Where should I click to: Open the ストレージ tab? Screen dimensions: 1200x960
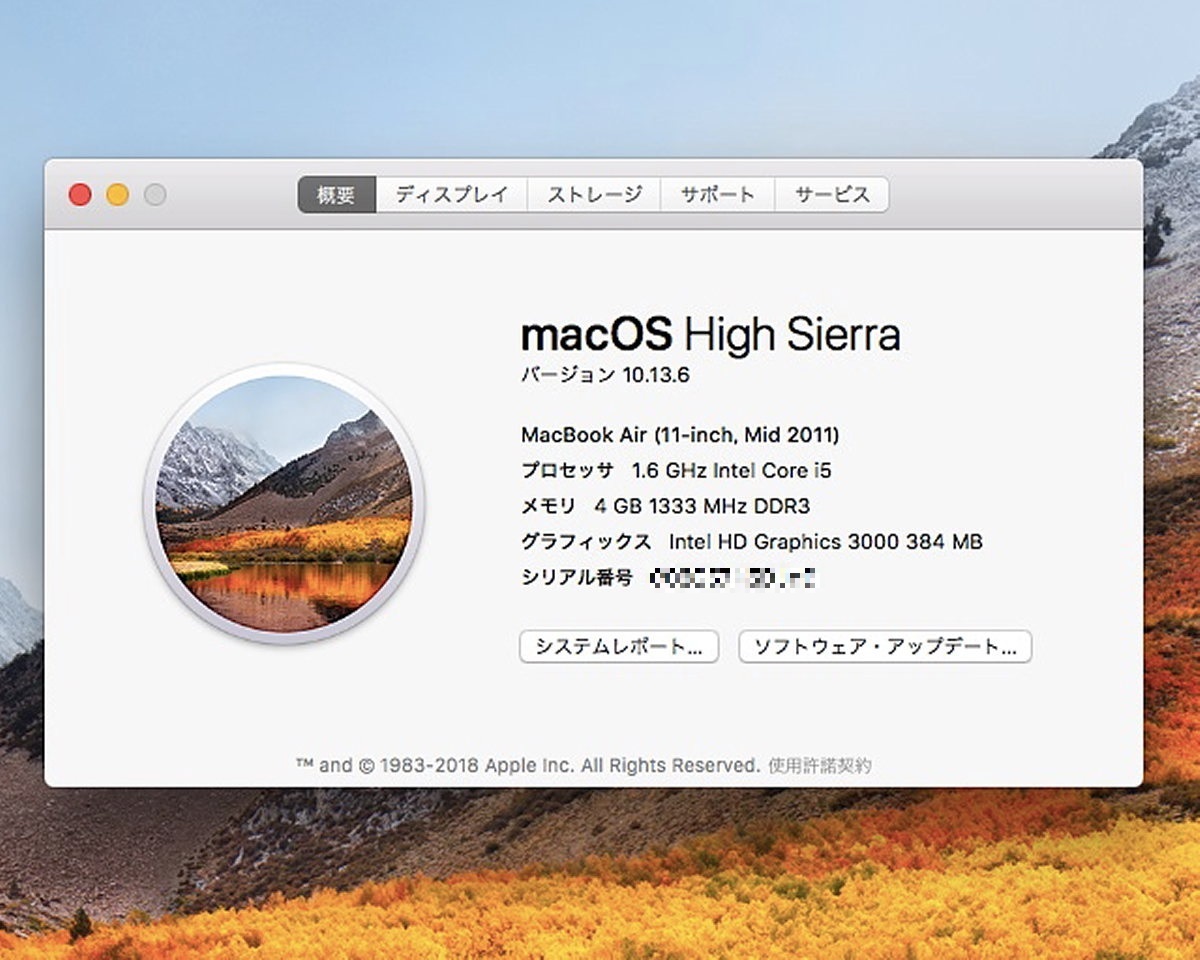pos(594,195)
